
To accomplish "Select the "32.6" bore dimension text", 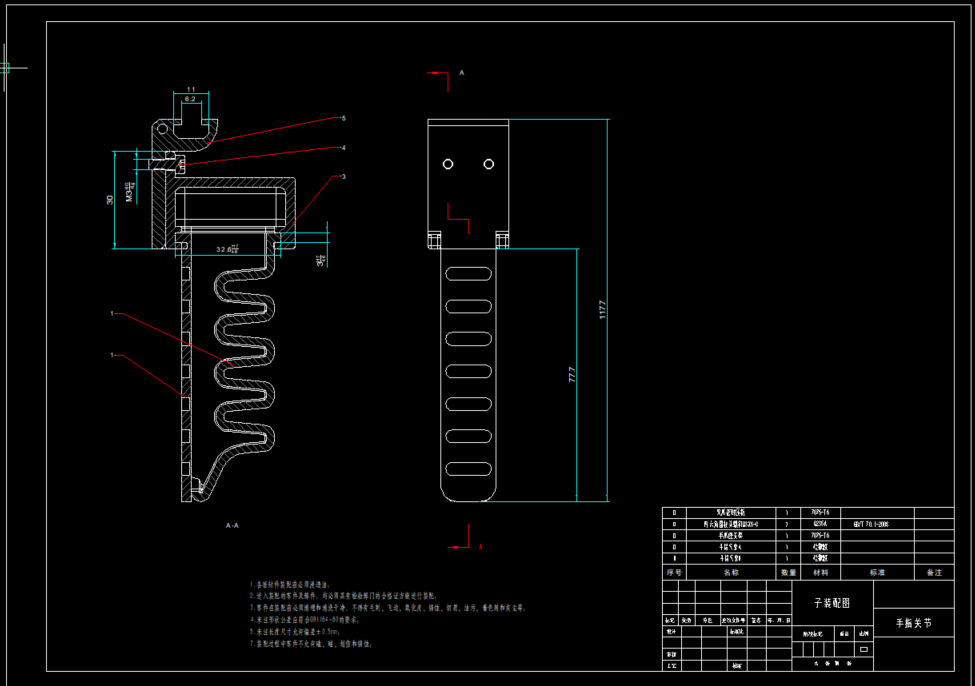I will [227, 249].
